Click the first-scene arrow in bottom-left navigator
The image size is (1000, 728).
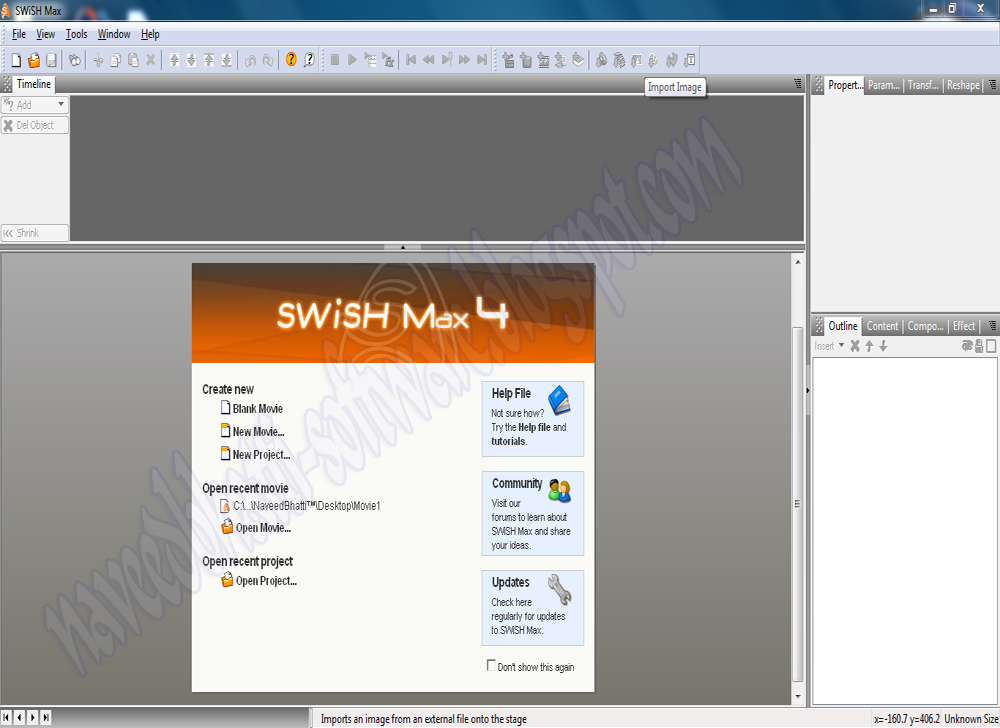click(7, 717)
